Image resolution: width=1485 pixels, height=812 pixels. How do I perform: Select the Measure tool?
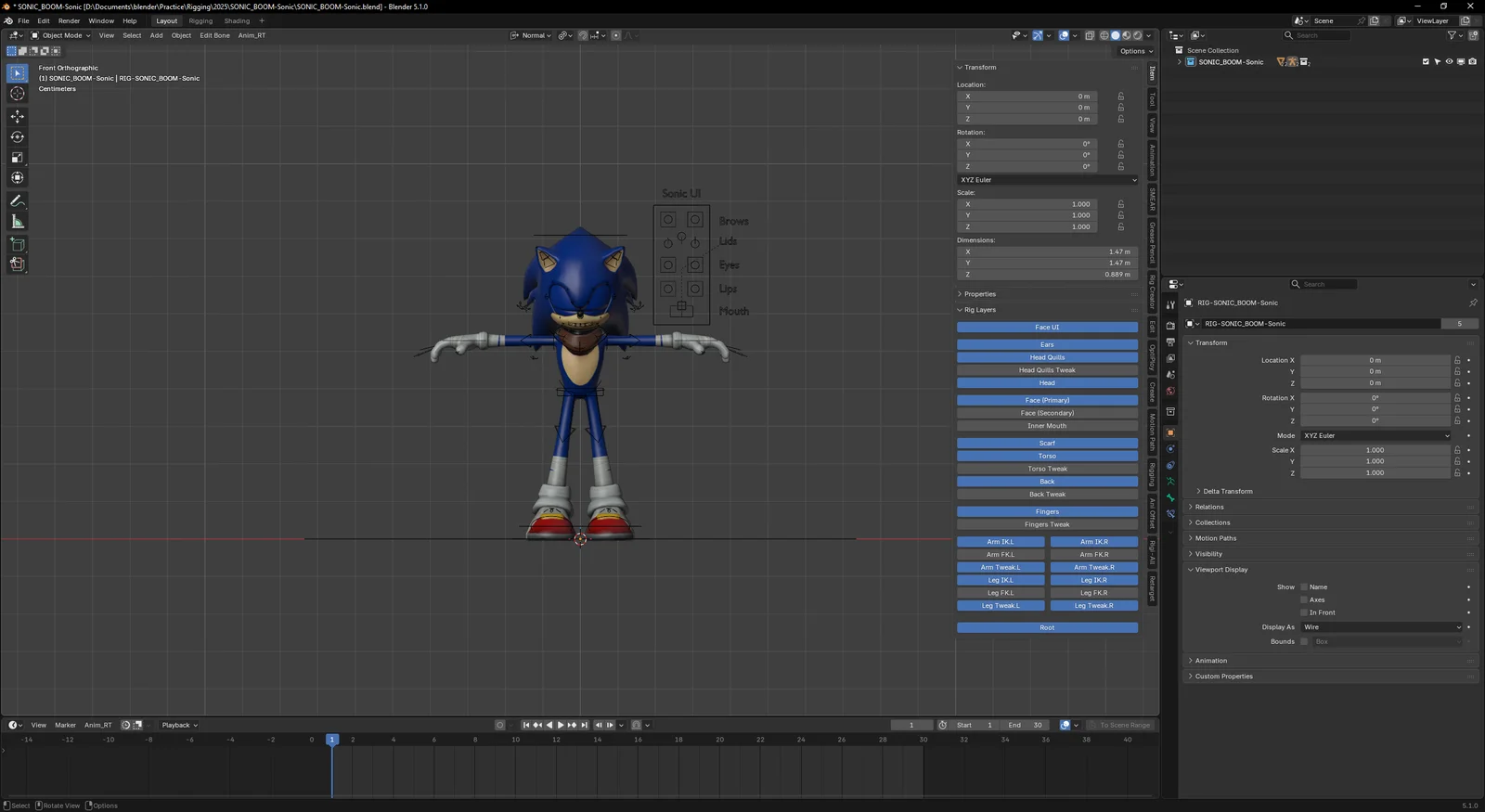point(18,221)
